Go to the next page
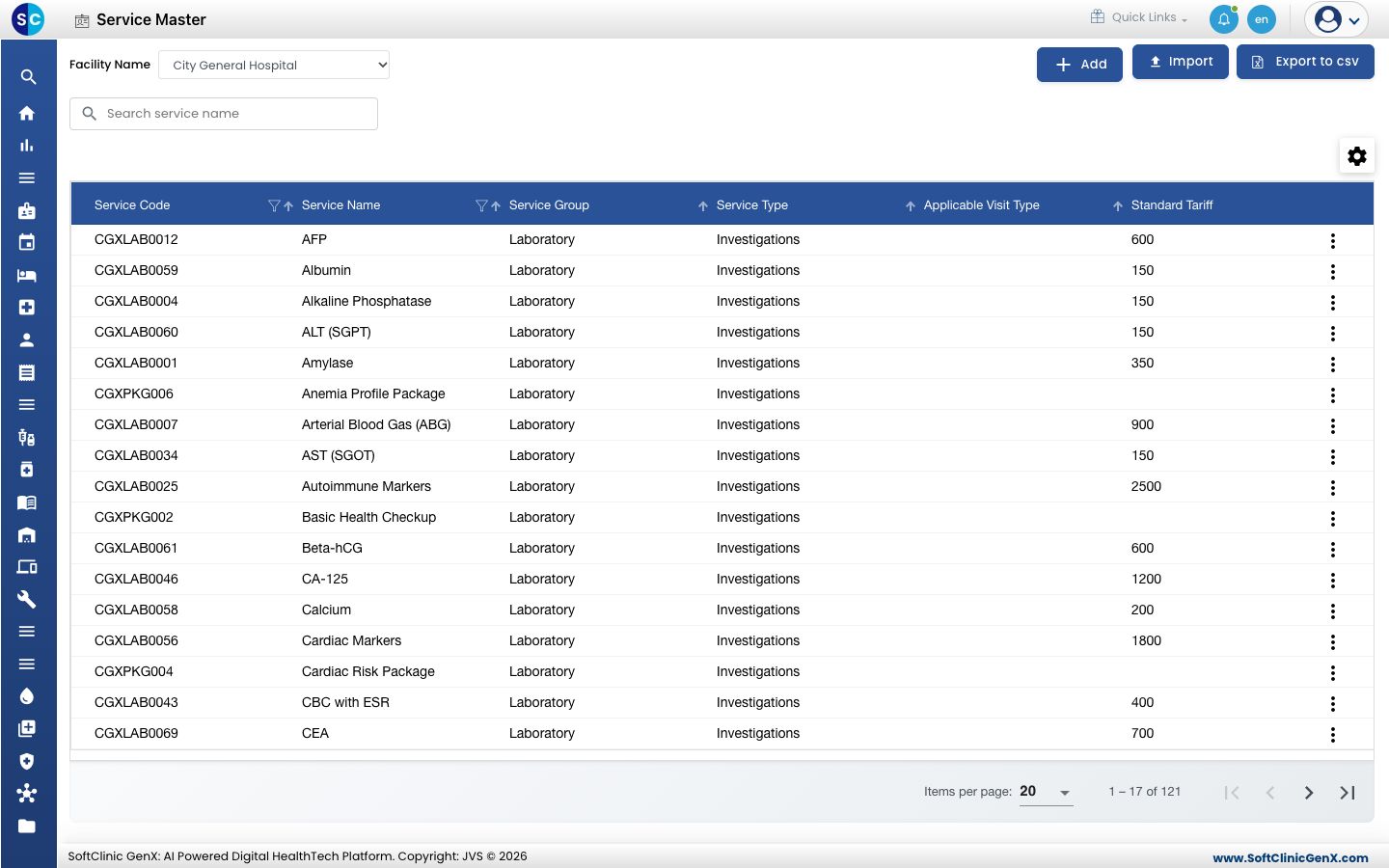This screenshot has width=1389, height=868. tap(1309, 793)
